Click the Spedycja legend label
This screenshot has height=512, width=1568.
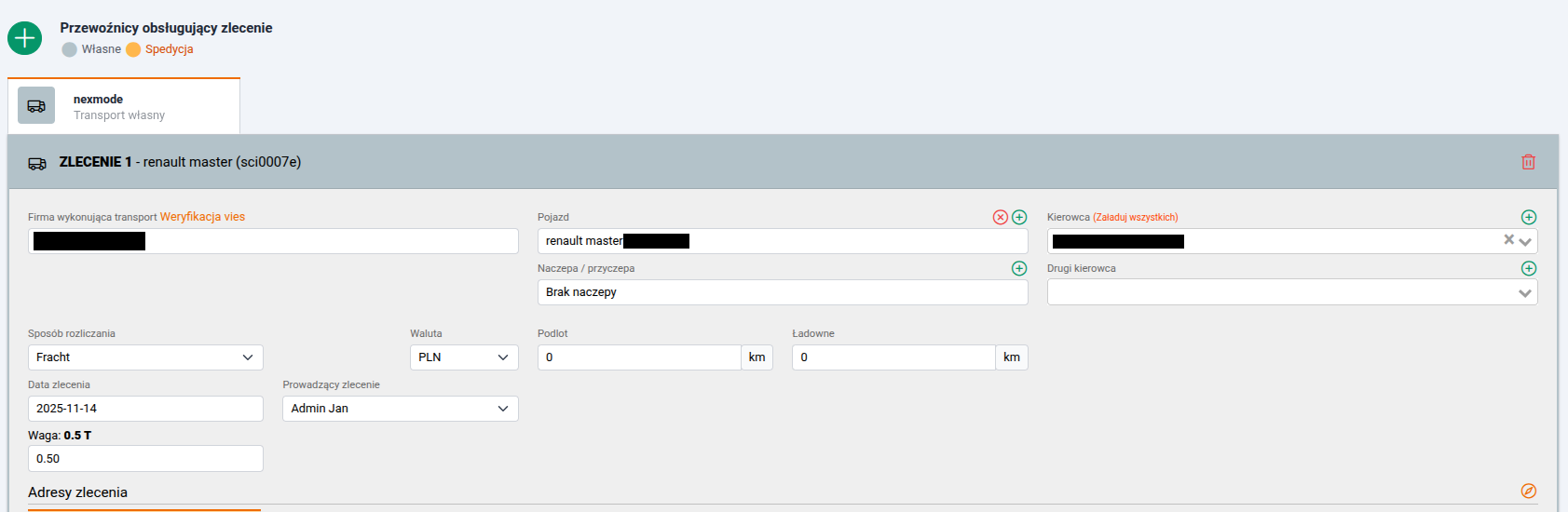169,49
